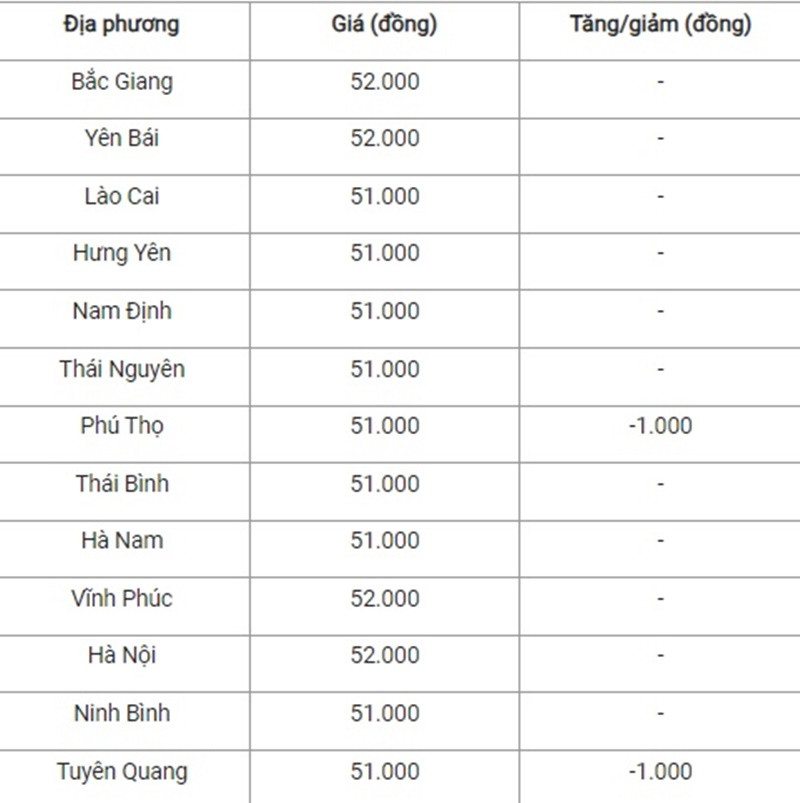The image size is (800, 803).
Task: Select the Hà Nội location cell
Action: 122,656
